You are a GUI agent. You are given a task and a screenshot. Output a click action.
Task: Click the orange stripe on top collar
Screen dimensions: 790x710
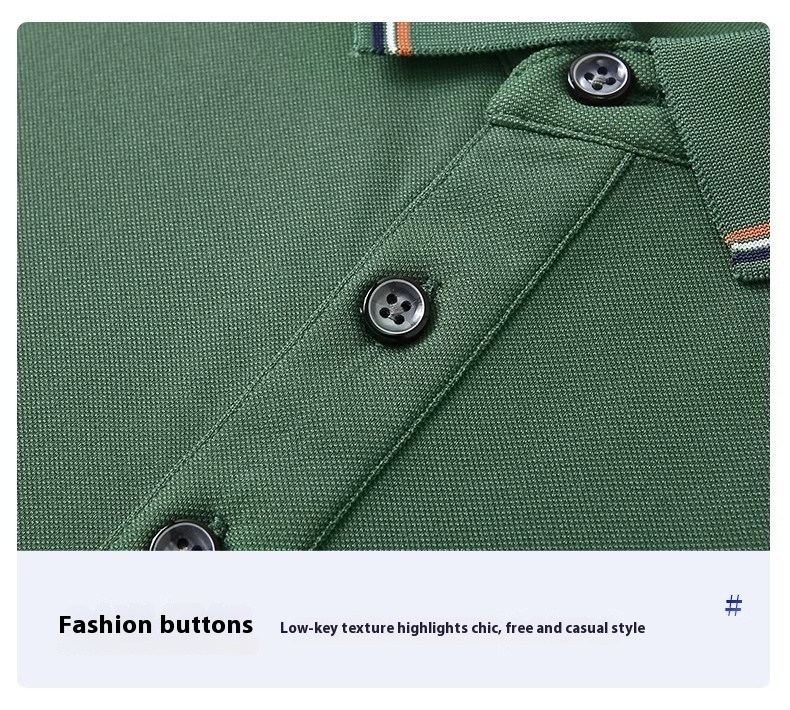coord(404,38)
